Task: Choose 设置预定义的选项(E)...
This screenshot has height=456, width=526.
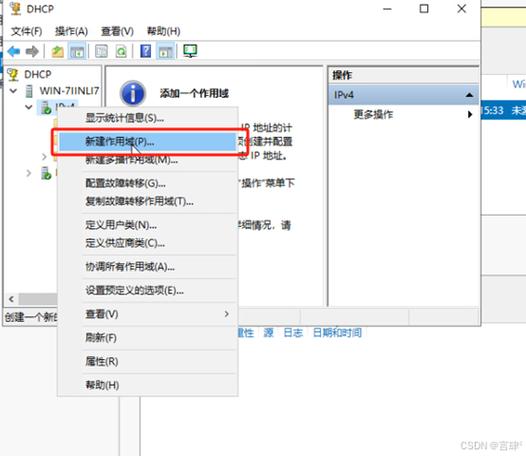Action: coord(148,290)
